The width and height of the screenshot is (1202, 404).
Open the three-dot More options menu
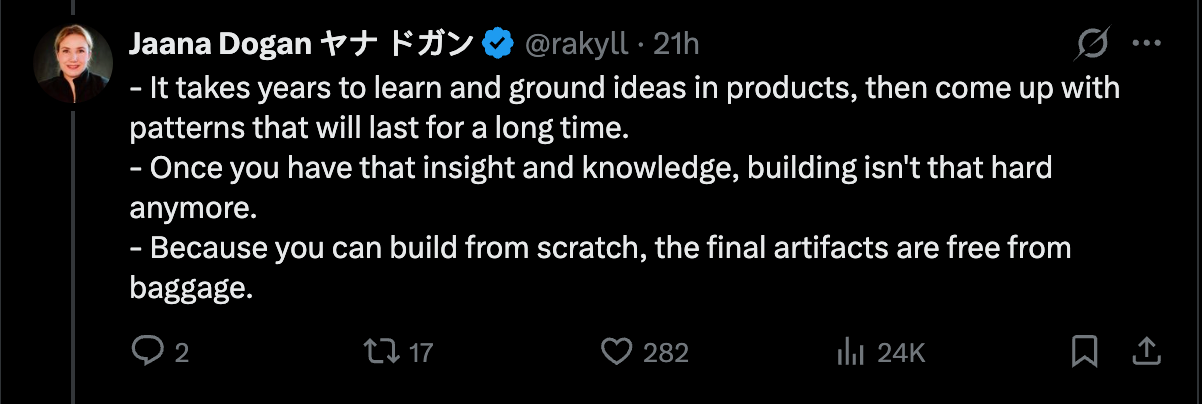point(1146,44)
